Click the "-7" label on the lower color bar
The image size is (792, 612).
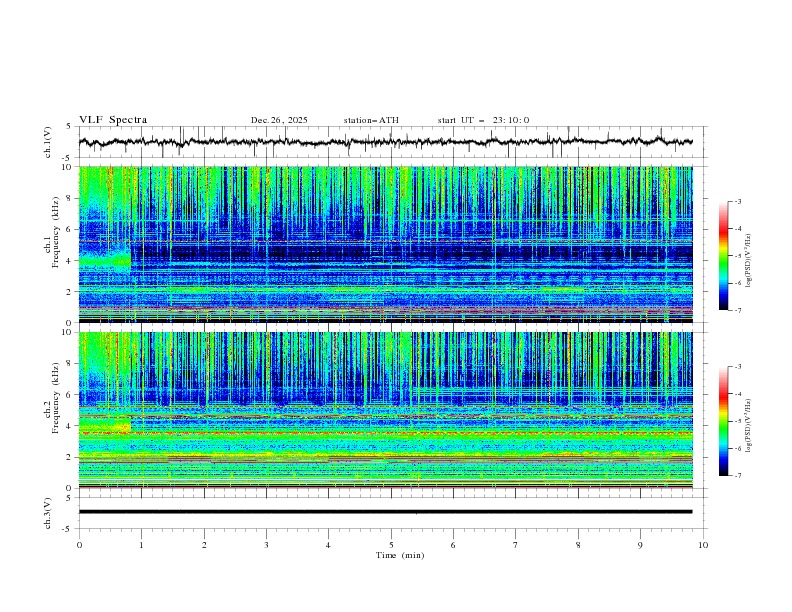click(x=737, y=476)
